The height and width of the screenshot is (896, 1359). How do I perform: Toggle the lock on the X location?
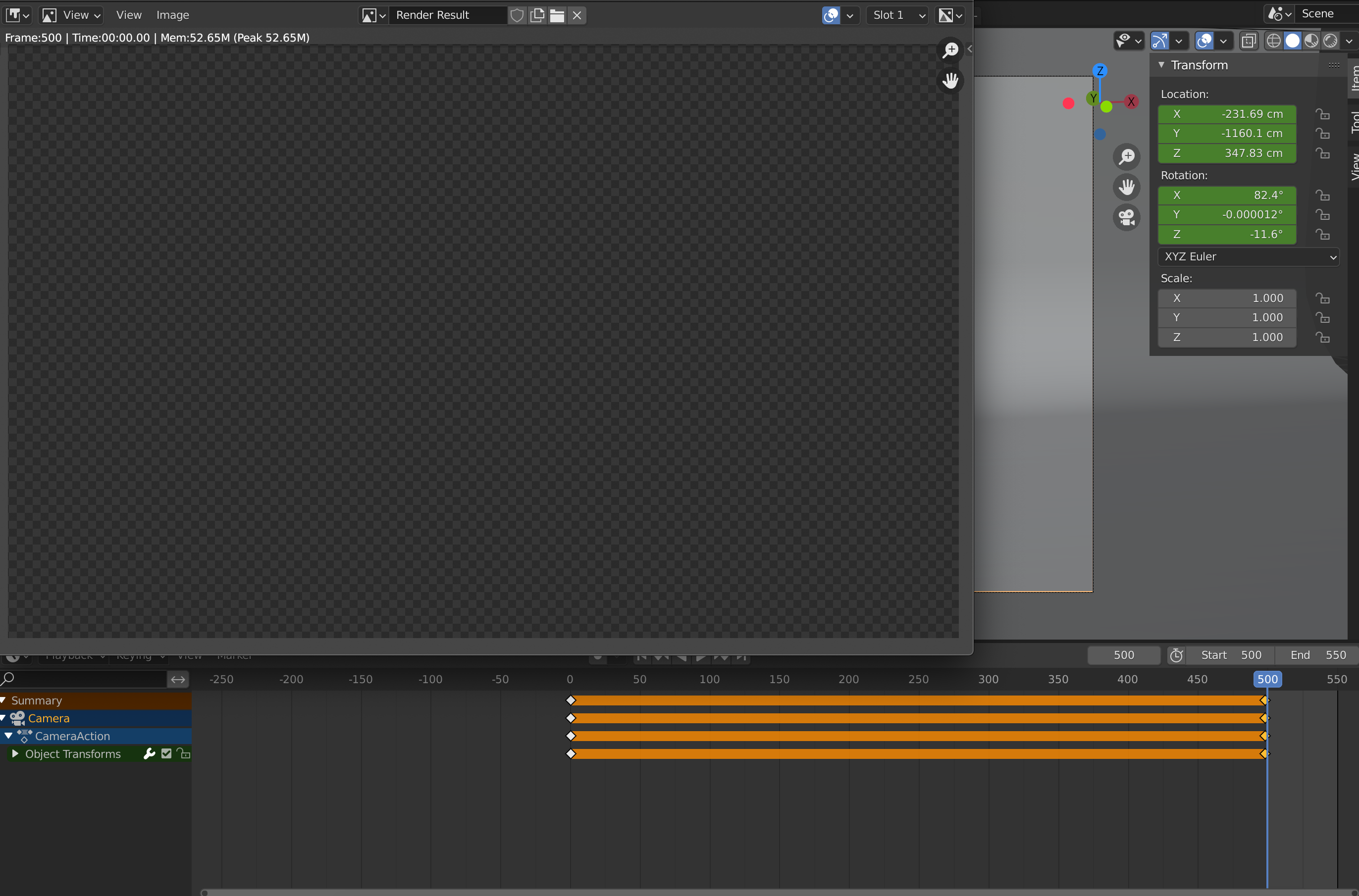(1323, 114)
